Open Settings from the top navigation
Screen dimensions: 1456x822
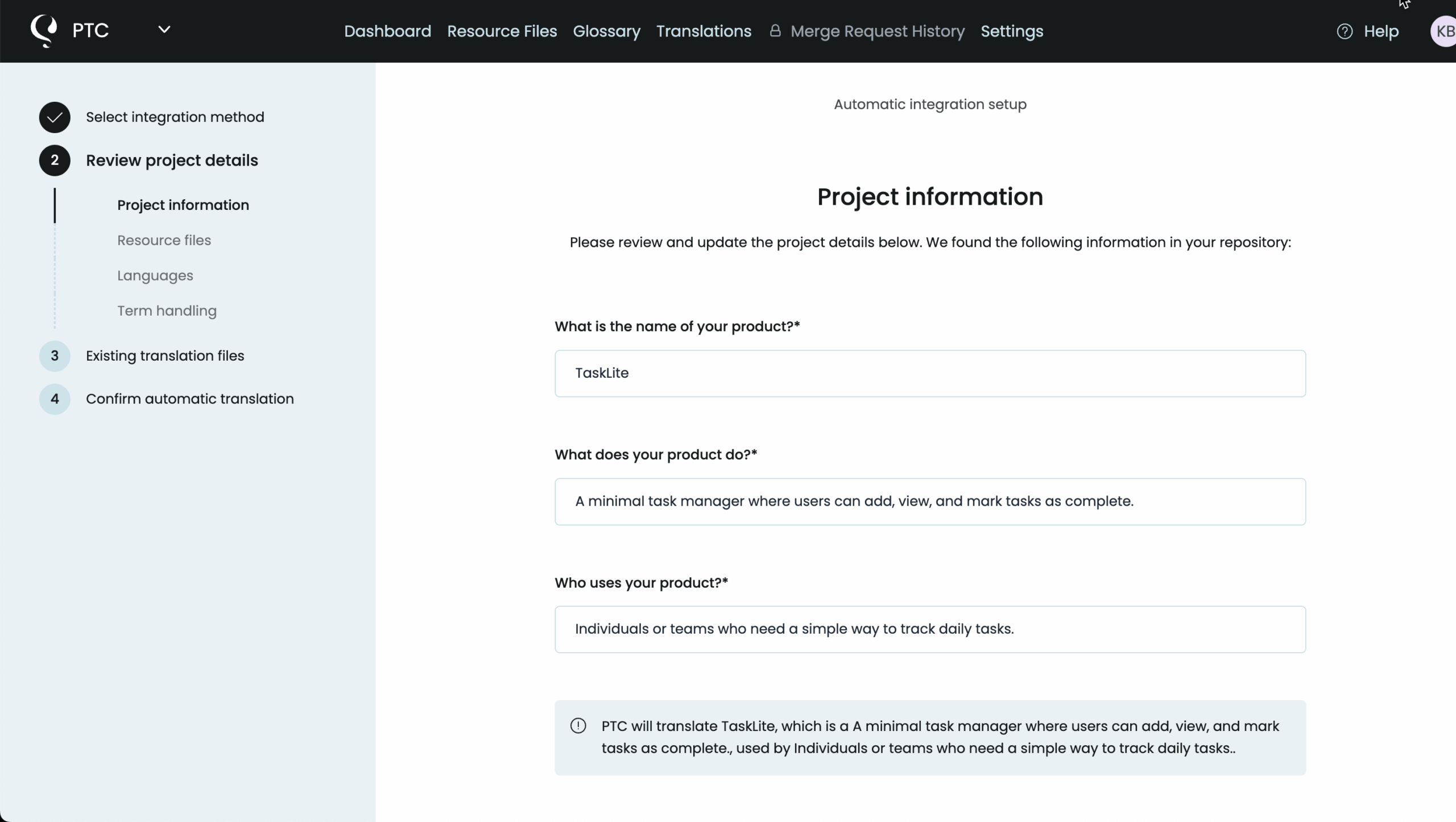pyautogui.click(x=1012, y=31)
